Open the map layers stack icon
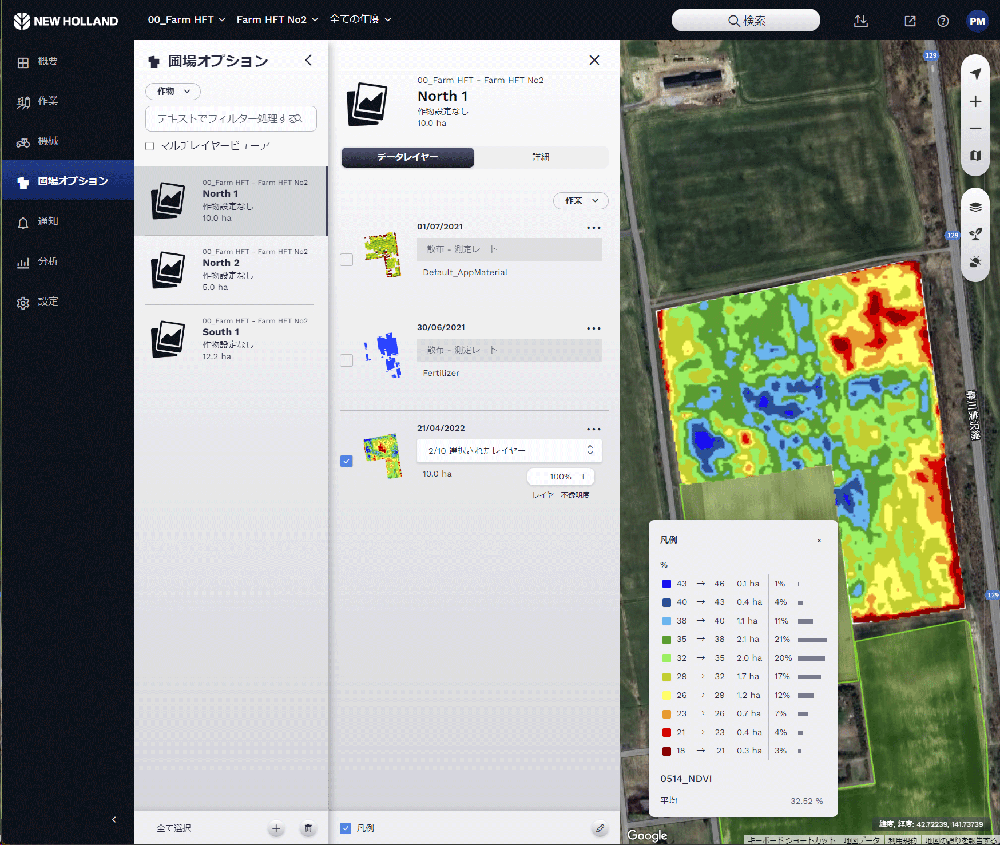This screenshot has height=845, width=1000. 975,207
